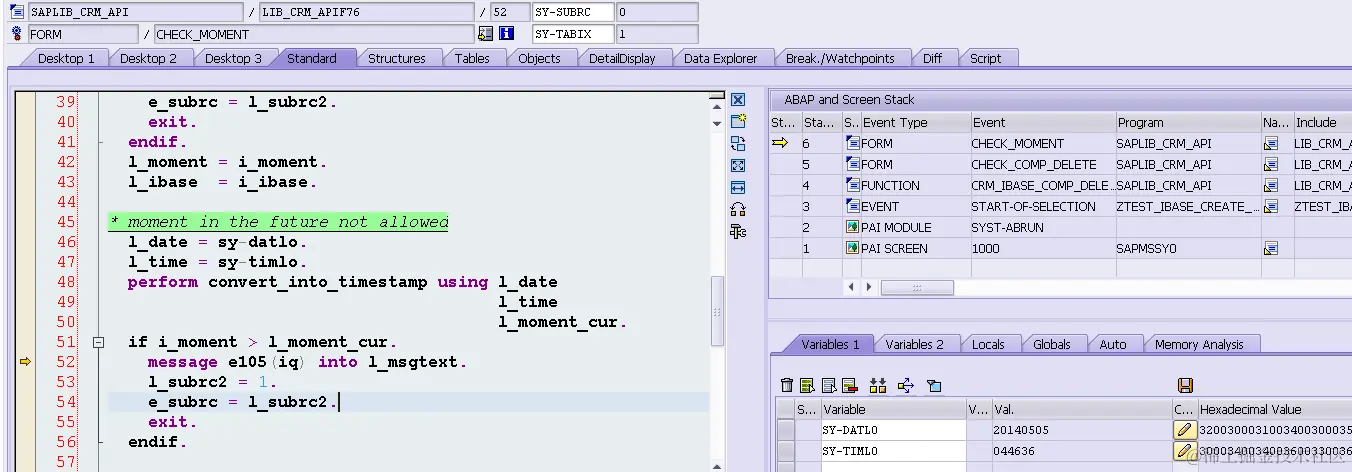
Task: Click the stack table's scroll-left arrow
Action: coord(852,287)
